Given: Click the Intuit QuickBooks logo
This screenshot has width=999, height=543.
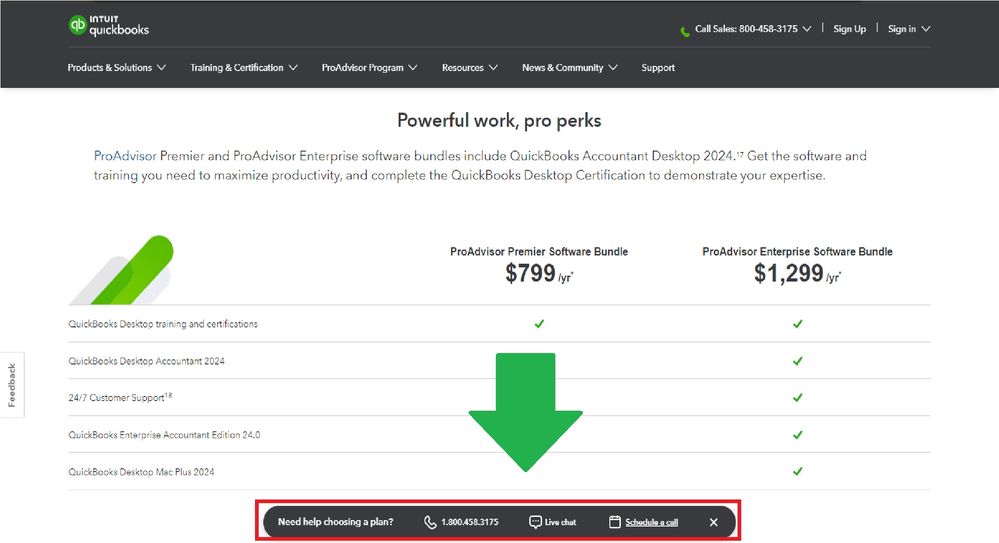Looking at the screenshot, I should [x=108, y=26].
